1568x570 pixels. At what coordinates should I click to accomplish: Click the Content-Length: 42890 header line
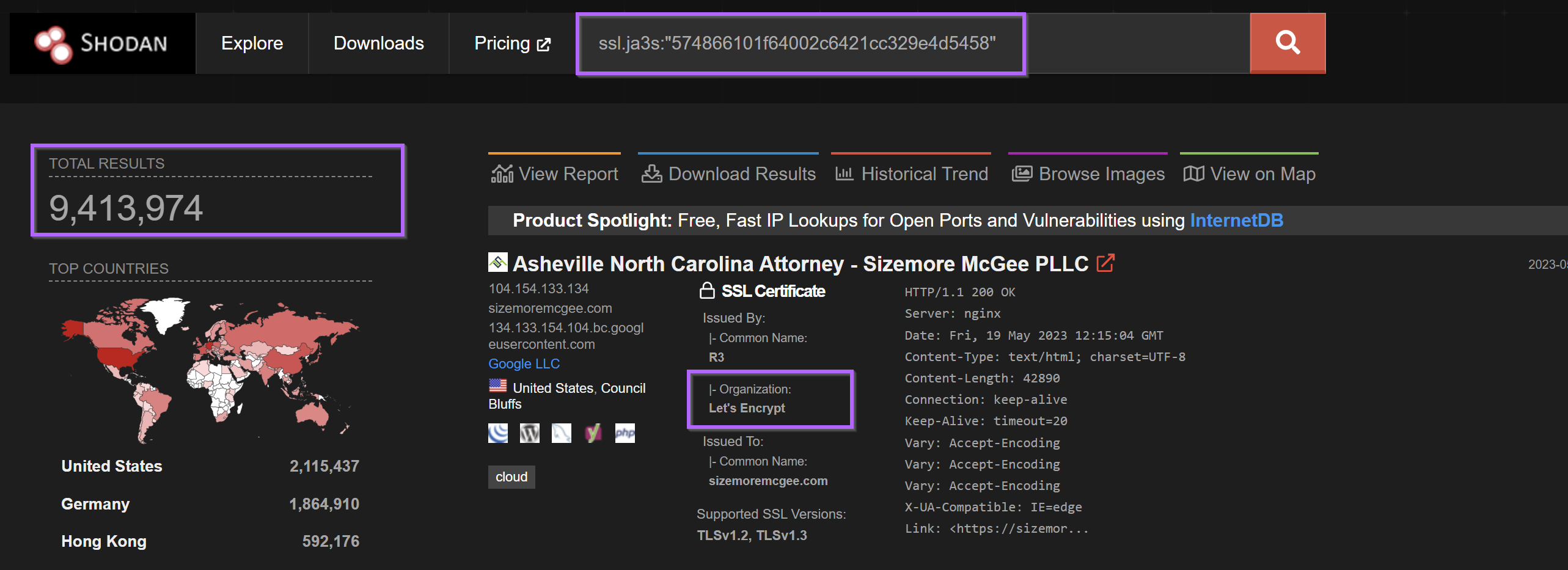982,378
